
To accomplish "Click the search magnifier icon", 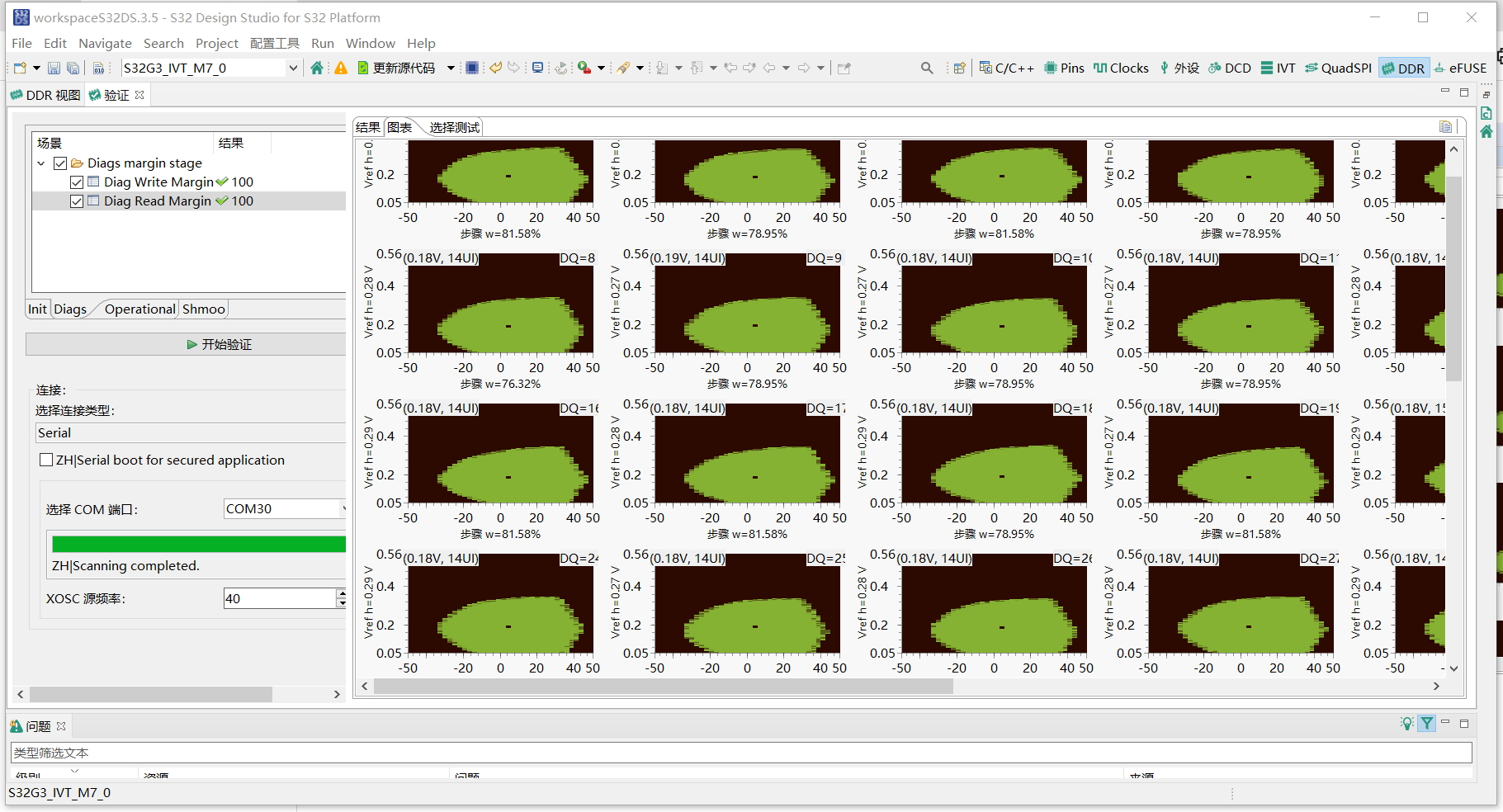I will [x=927, y=68].
